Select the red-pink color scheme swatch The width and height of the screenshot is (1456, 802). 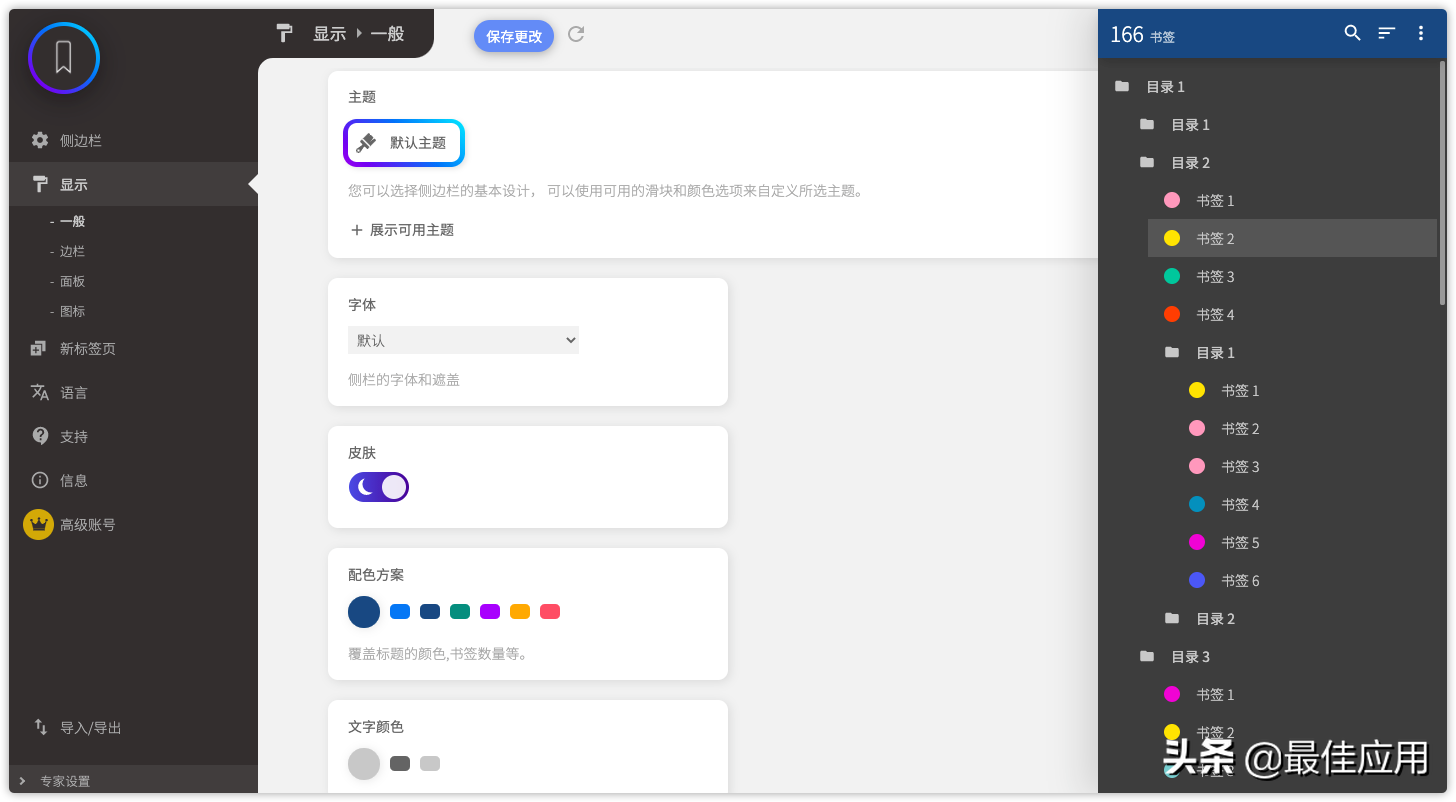click(550, 611)
